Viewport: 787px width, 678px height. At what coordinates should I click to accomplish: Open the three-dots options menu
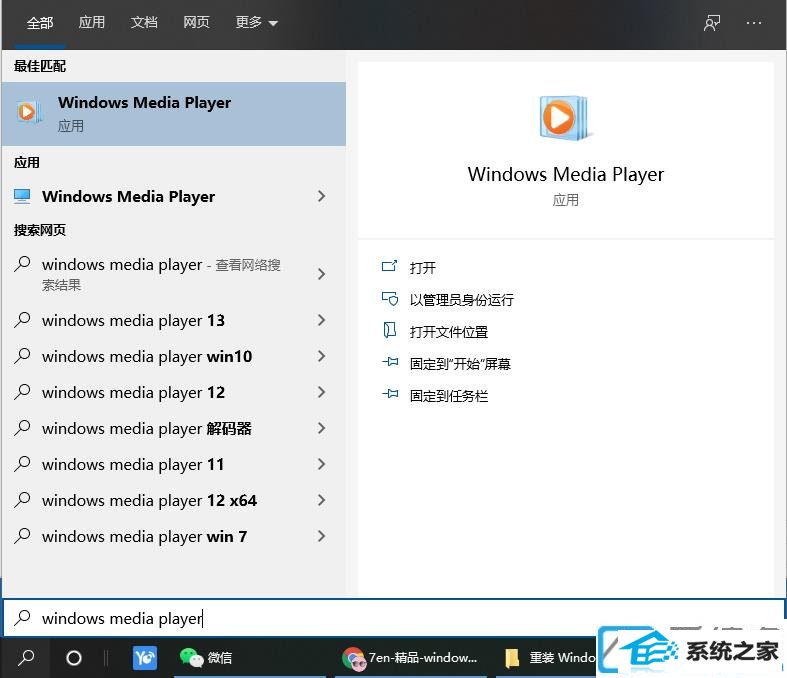(x=754, y=23)
